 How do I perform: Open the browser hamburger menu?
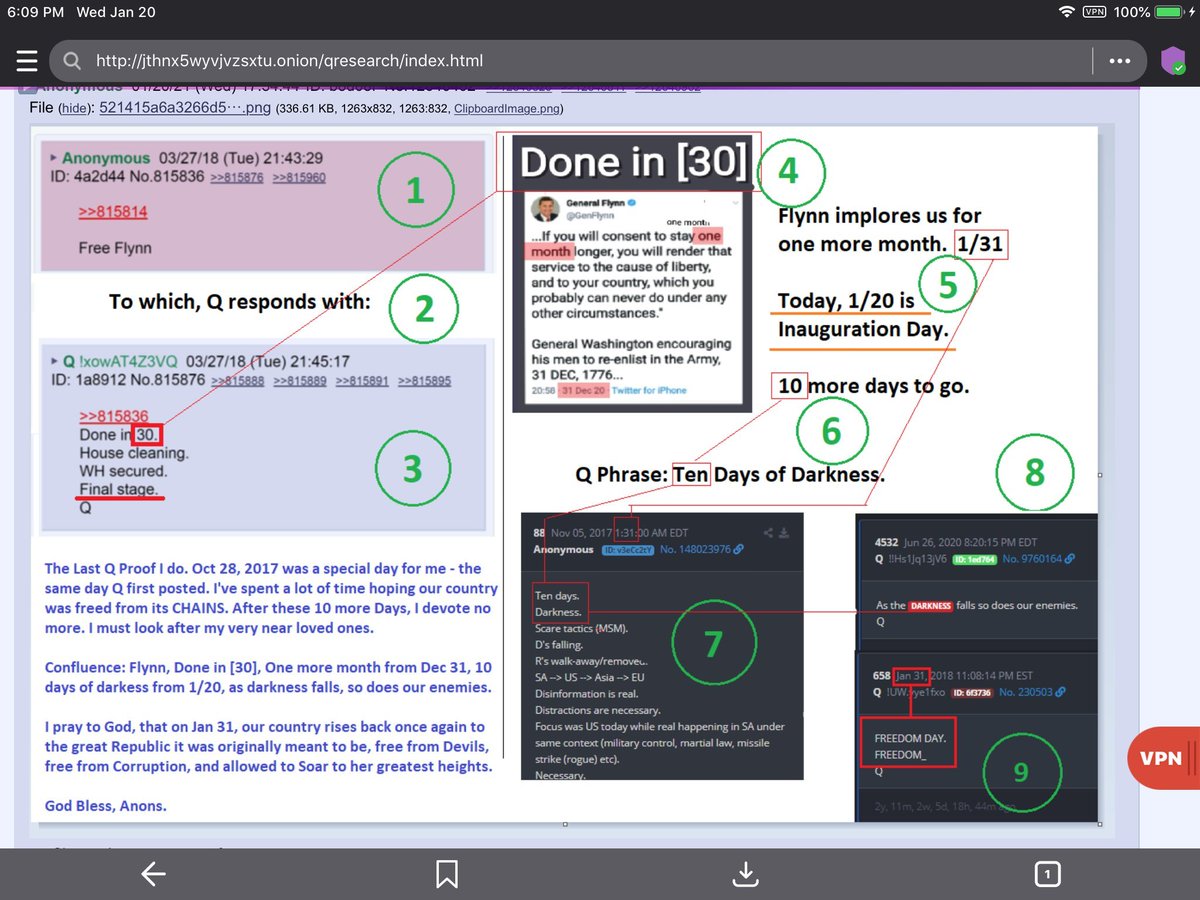[27, 61]
